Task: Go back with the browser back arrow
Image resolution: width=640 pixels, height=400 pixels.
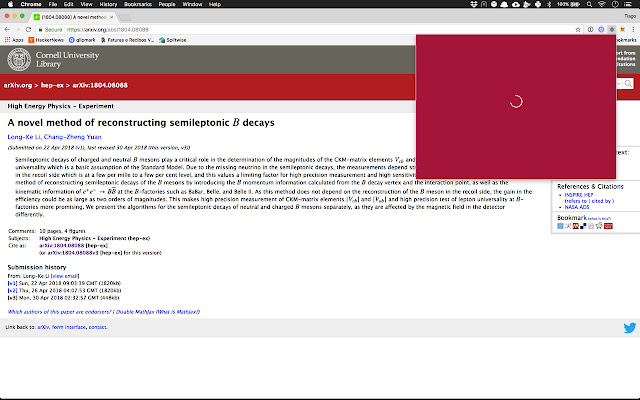Action: click(7, 29)
